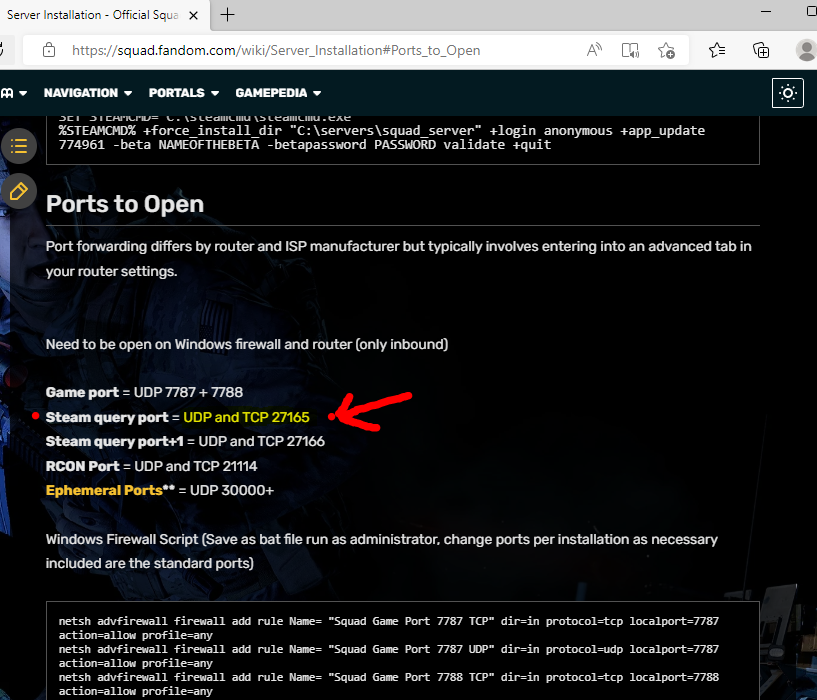Select 'Game port' line text
Viewport: 817px width, 700px height.
pyautogui.click(x=144, y=392)
